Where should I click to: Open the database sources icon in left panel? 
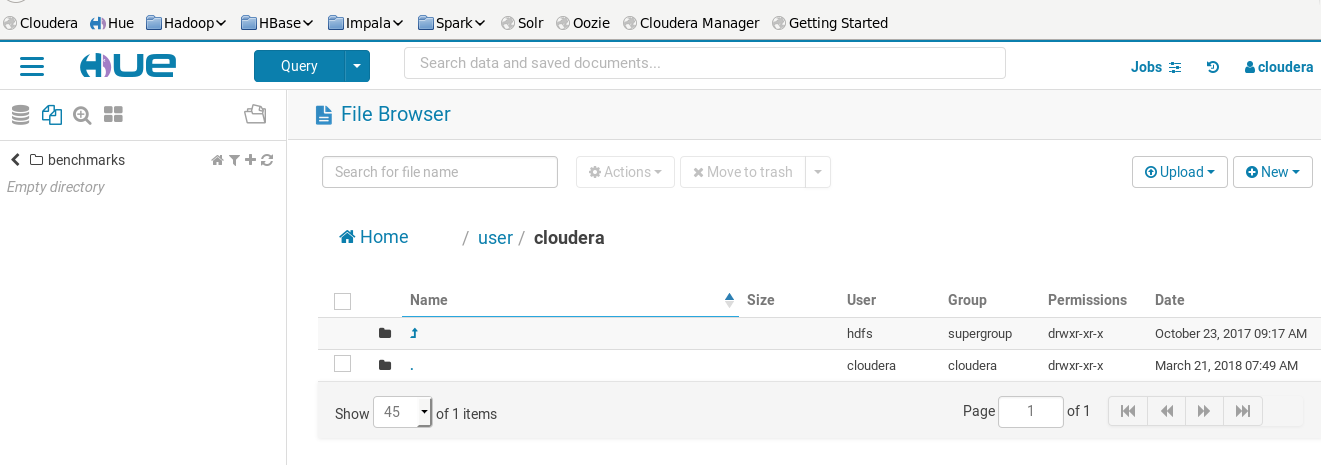20,115
